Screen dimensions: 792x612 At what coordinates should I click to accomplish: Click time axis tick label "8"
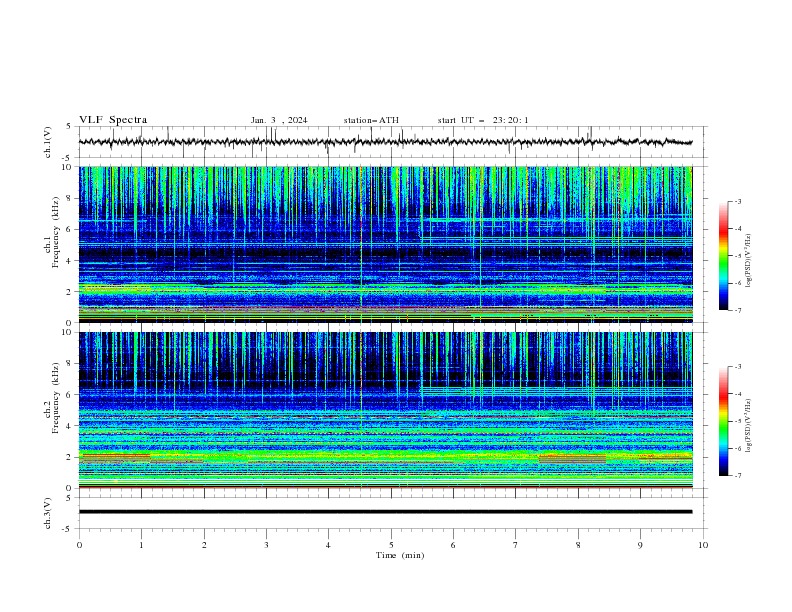[578, 545]
